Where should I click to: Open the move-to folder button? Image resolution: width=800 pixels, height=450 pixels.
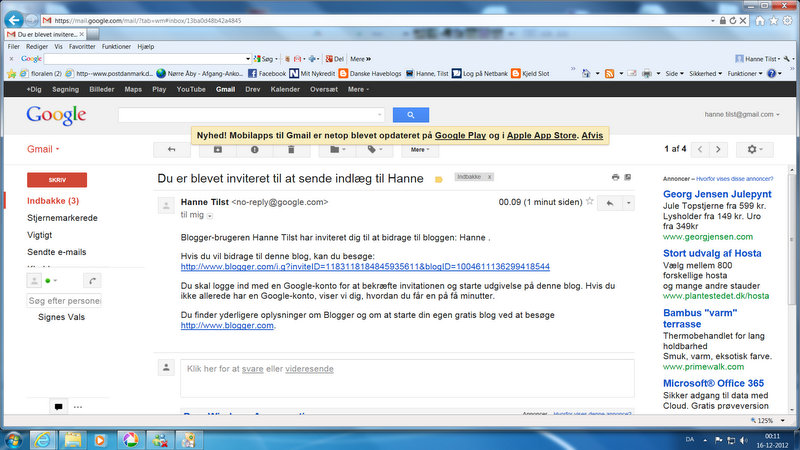coord(337,149)
